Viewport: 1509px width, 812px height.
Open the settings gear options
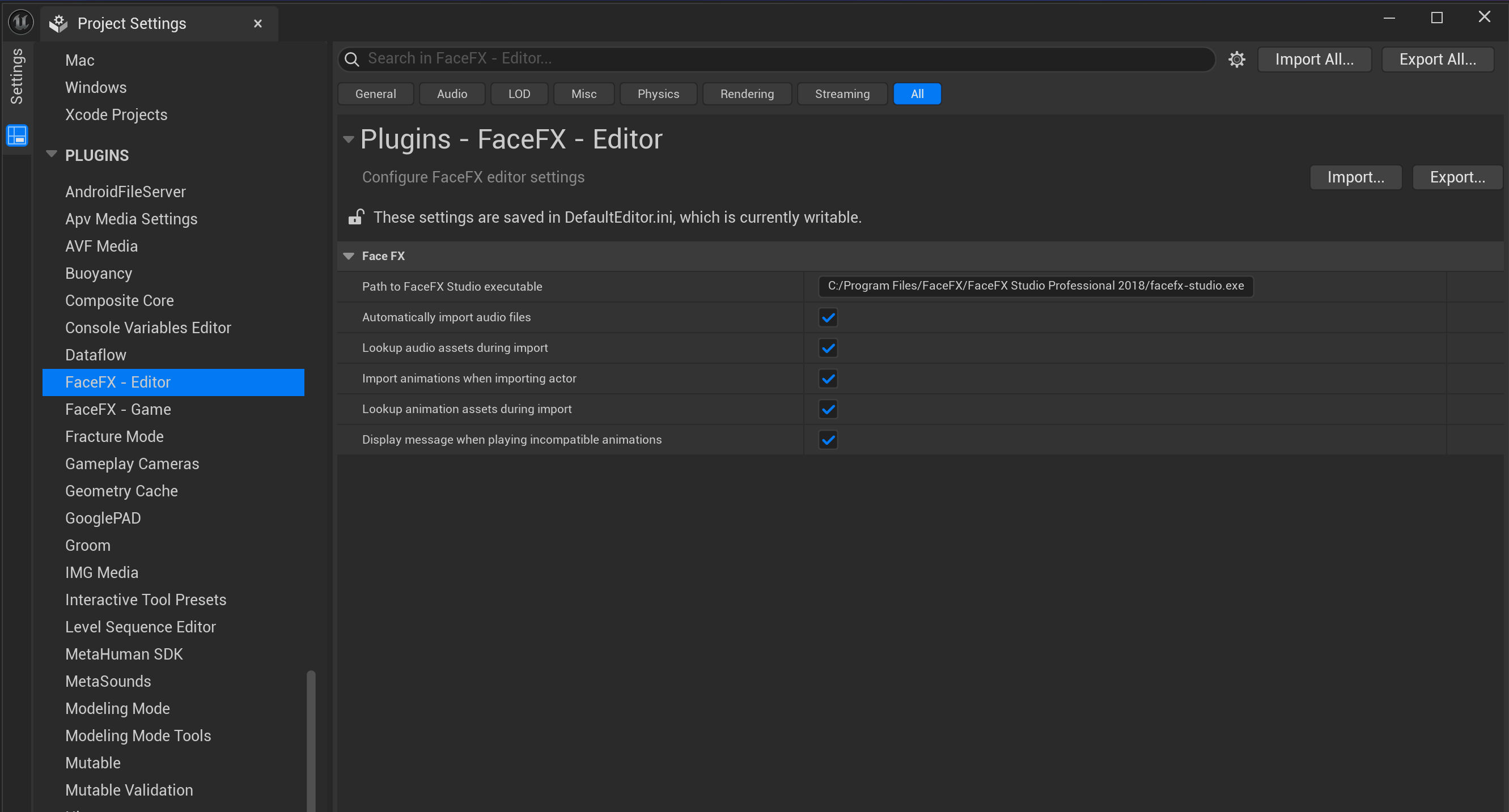pyautogui.click(x=1236, y=59)
